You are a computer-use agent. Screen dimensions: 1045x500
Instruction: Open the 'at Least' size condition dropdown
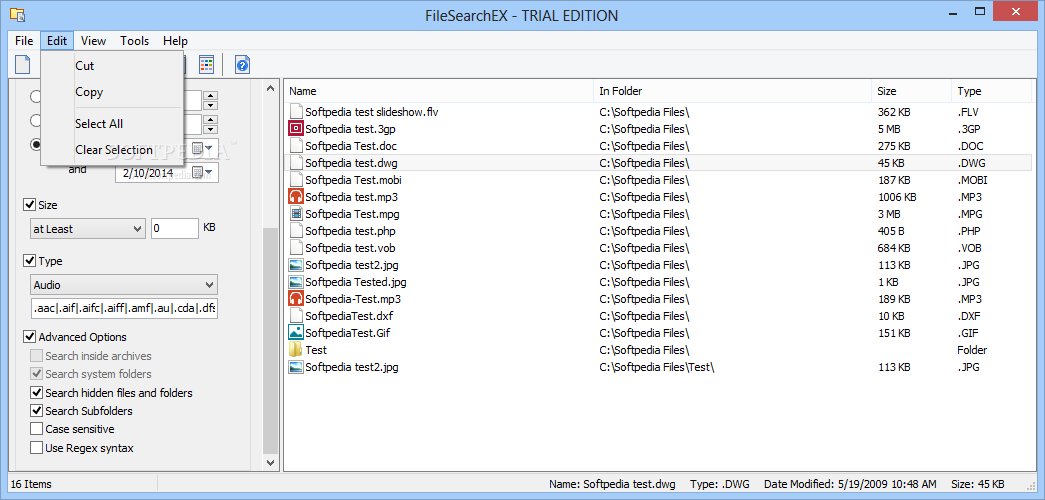87,229
